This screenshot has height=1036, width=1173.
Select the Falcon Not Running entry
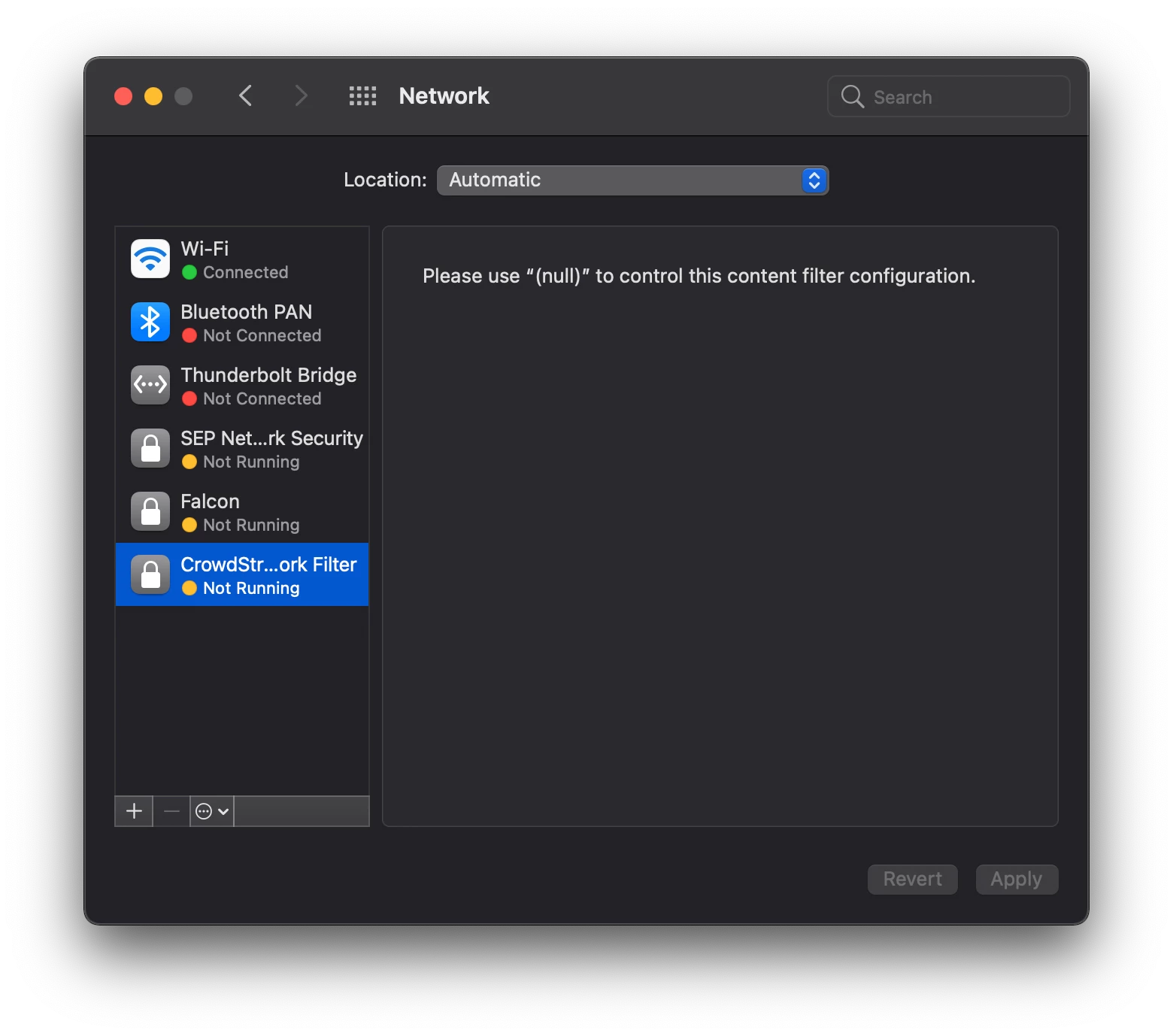click(x=242, y=511)
